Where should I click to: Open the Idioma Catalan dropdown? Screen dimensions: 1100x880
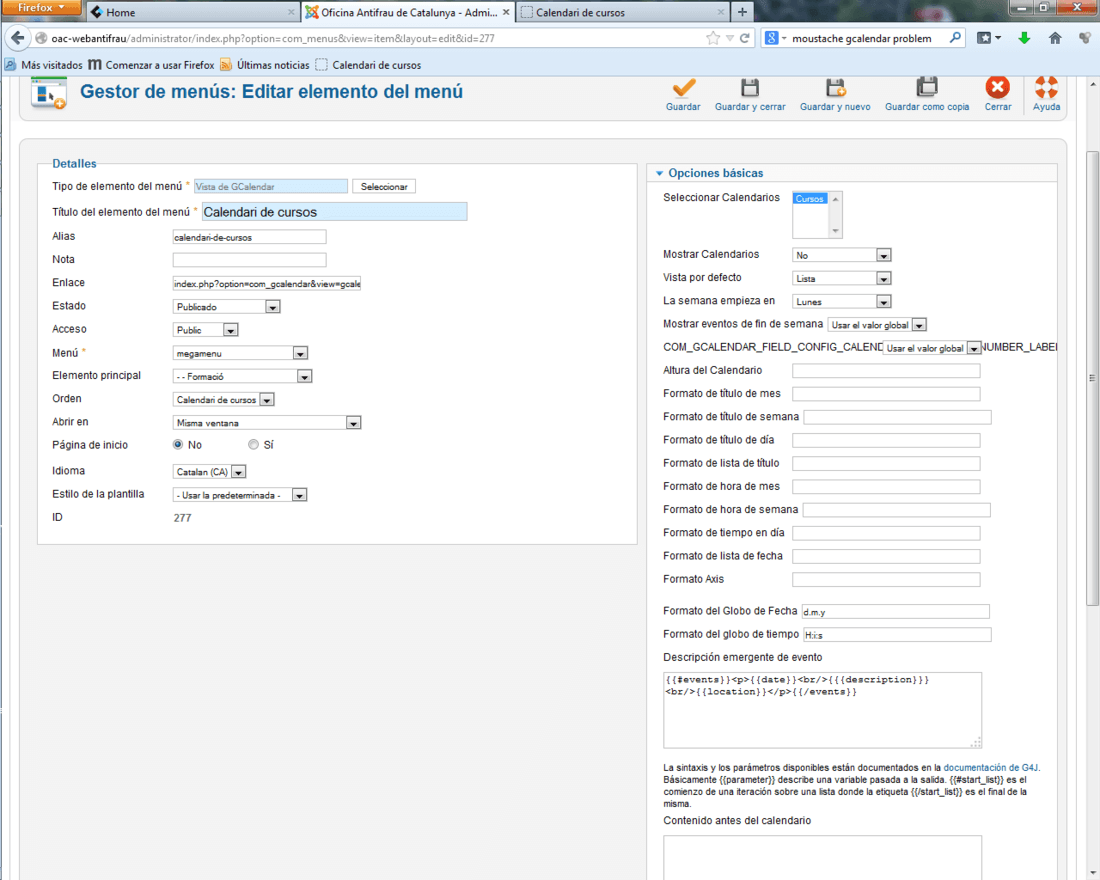tap(209, 472)
